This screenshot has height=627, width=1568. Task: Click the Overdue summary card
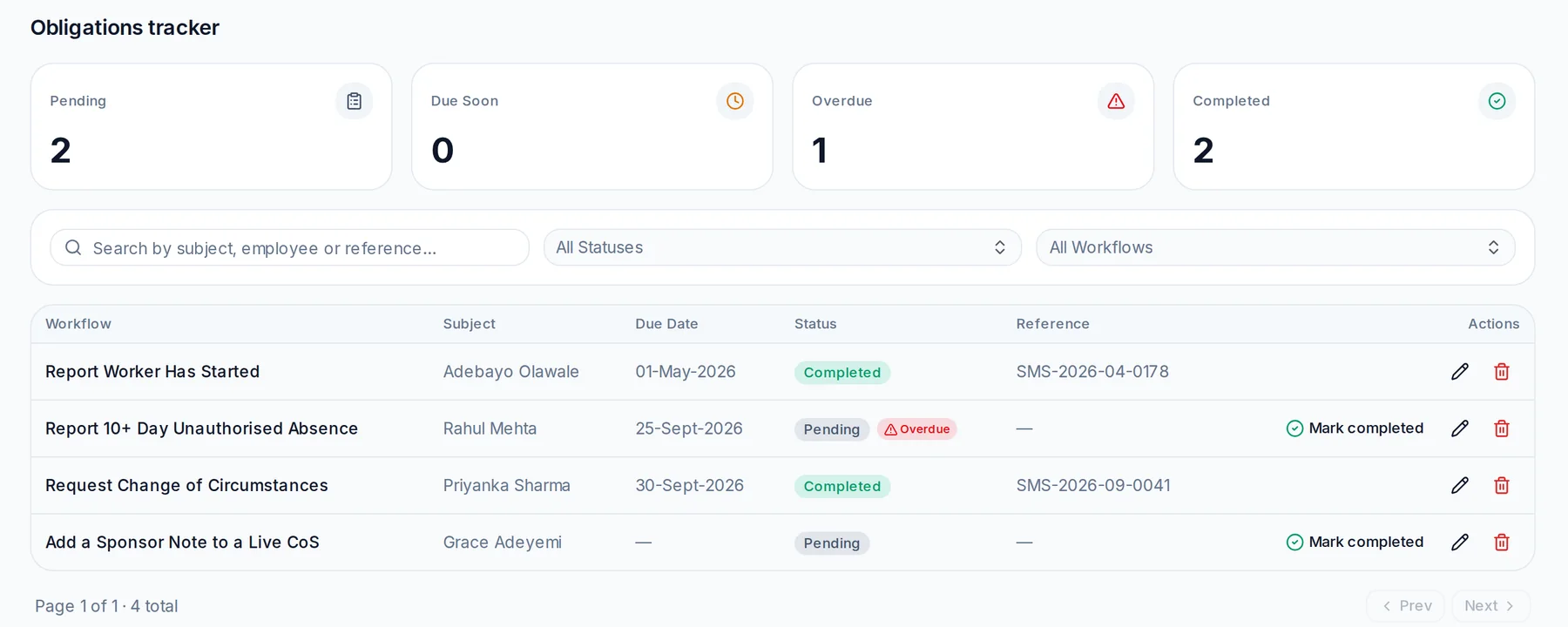[973, 126]
